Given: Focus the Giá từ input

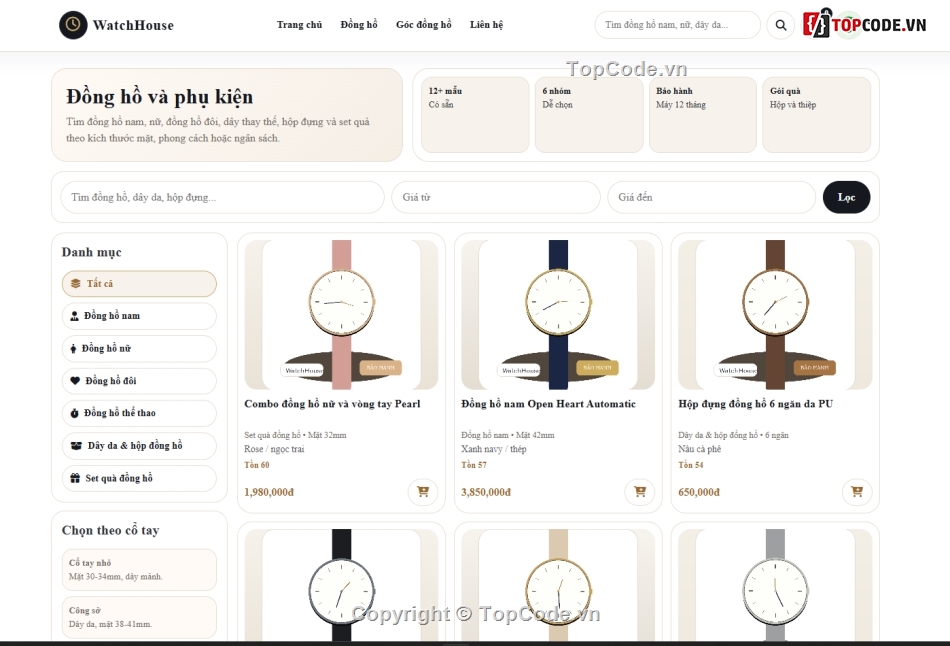Looking at the screenshot, I should click(496, 197).
